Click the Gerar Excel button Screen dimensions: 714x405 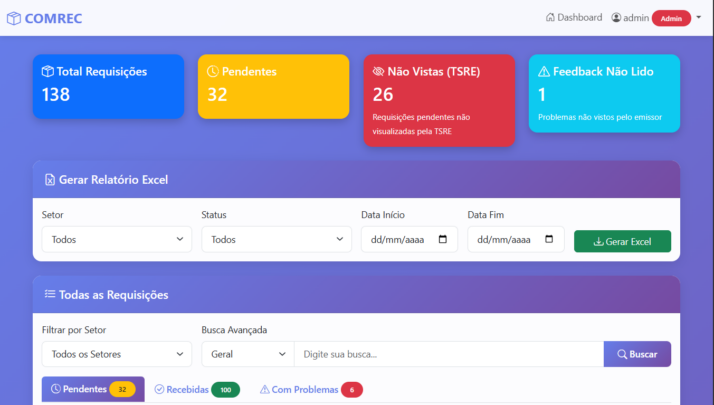click(622, 241)
